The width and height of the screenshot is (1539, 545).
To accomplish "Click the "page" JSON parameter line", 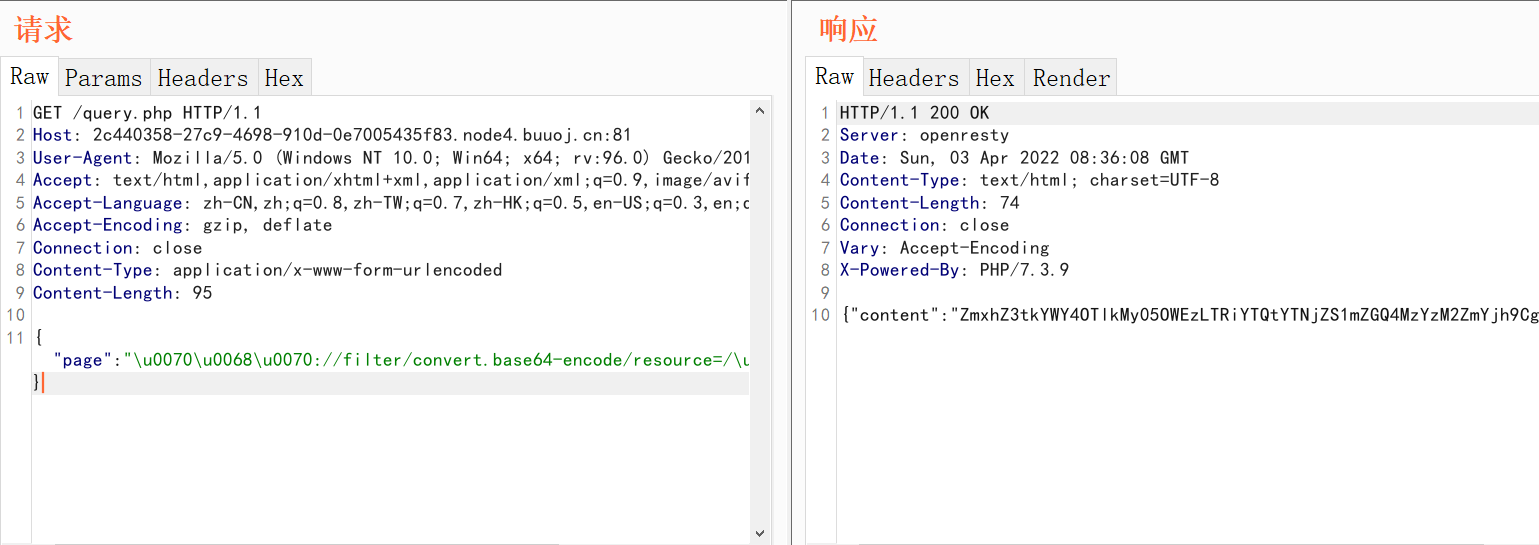I will click(x=400, y=360).
